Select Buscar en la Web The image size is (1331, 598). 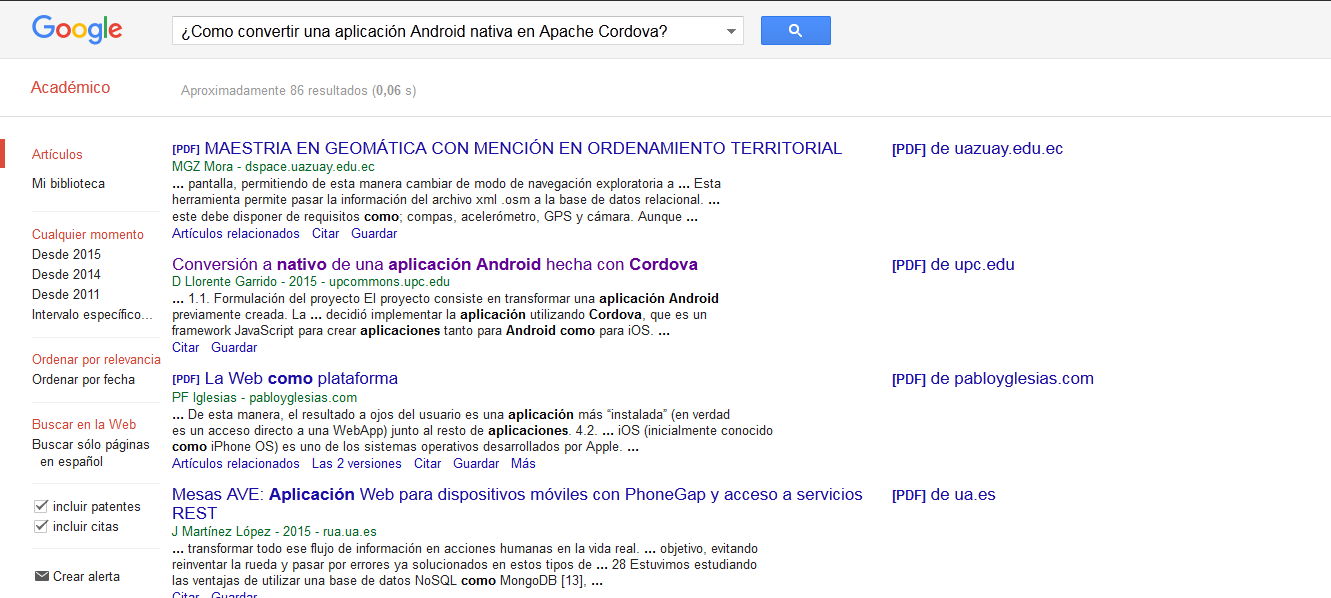pyautogui.click(x=84, y=425)
